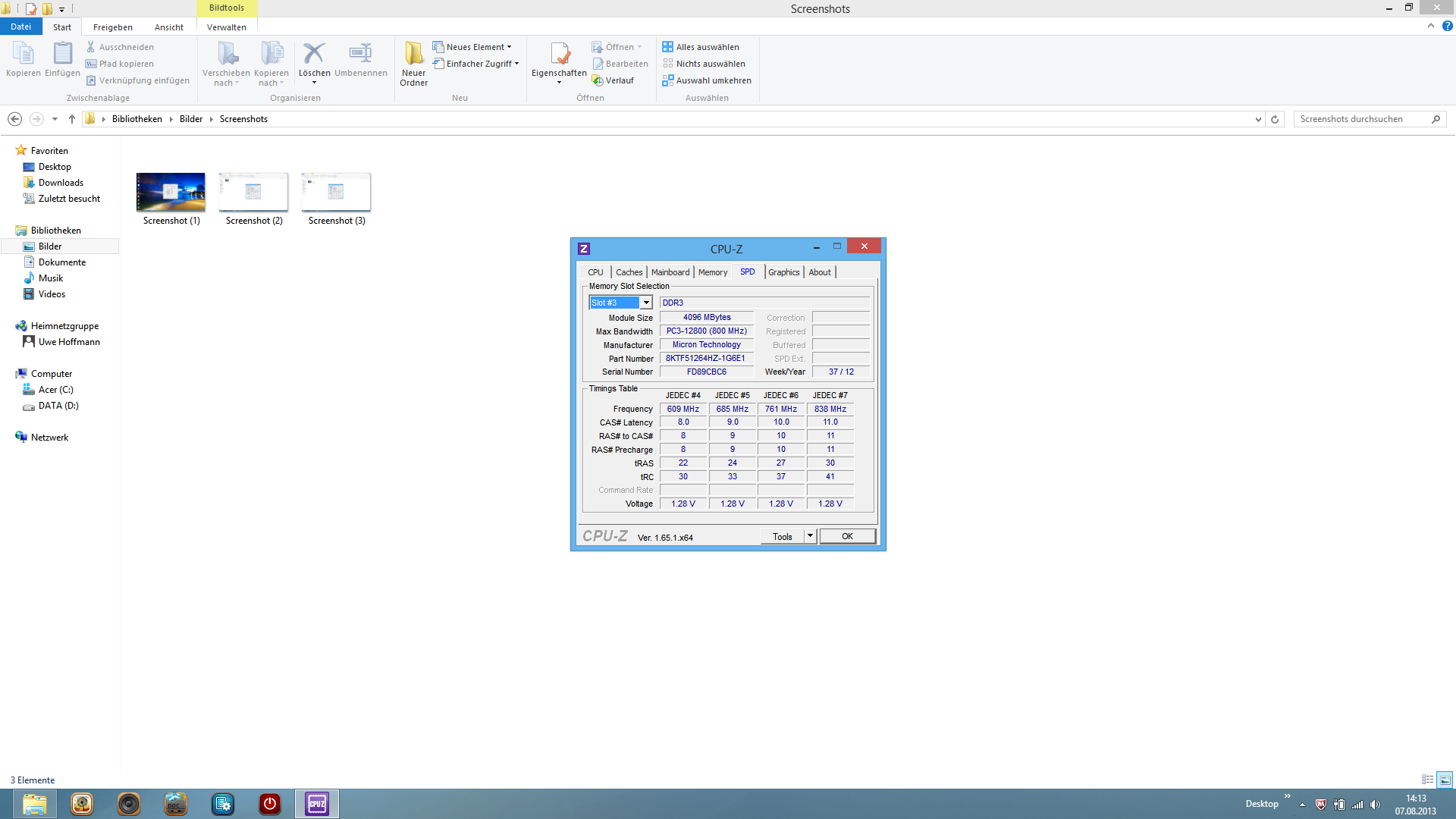
Task: Click the Löschen delete icon in ribbon
Action: tap(313, 54)
